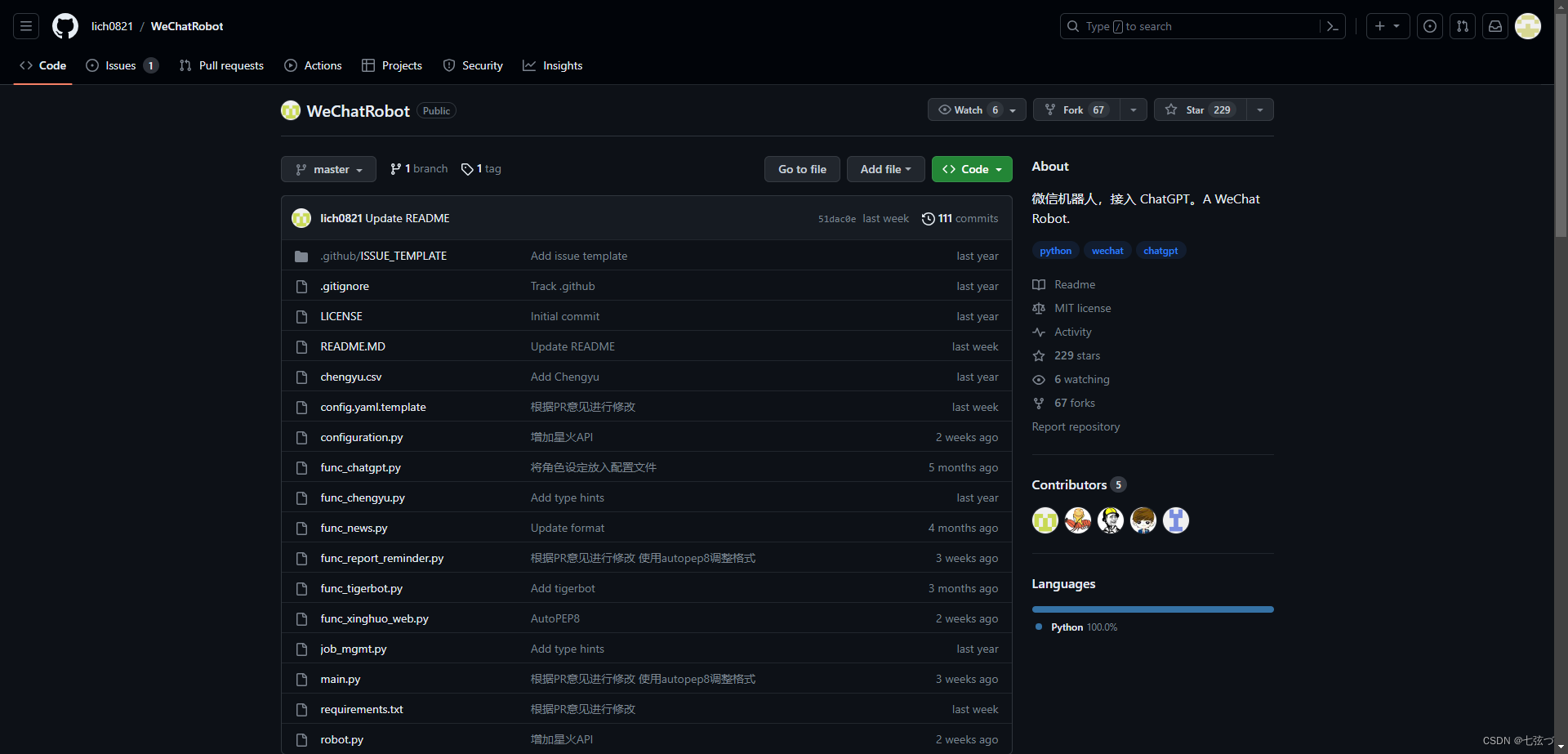This screenshot has height=754, width=1568.
Task: Open the robot.py file
Action: (x=342, y=739)
